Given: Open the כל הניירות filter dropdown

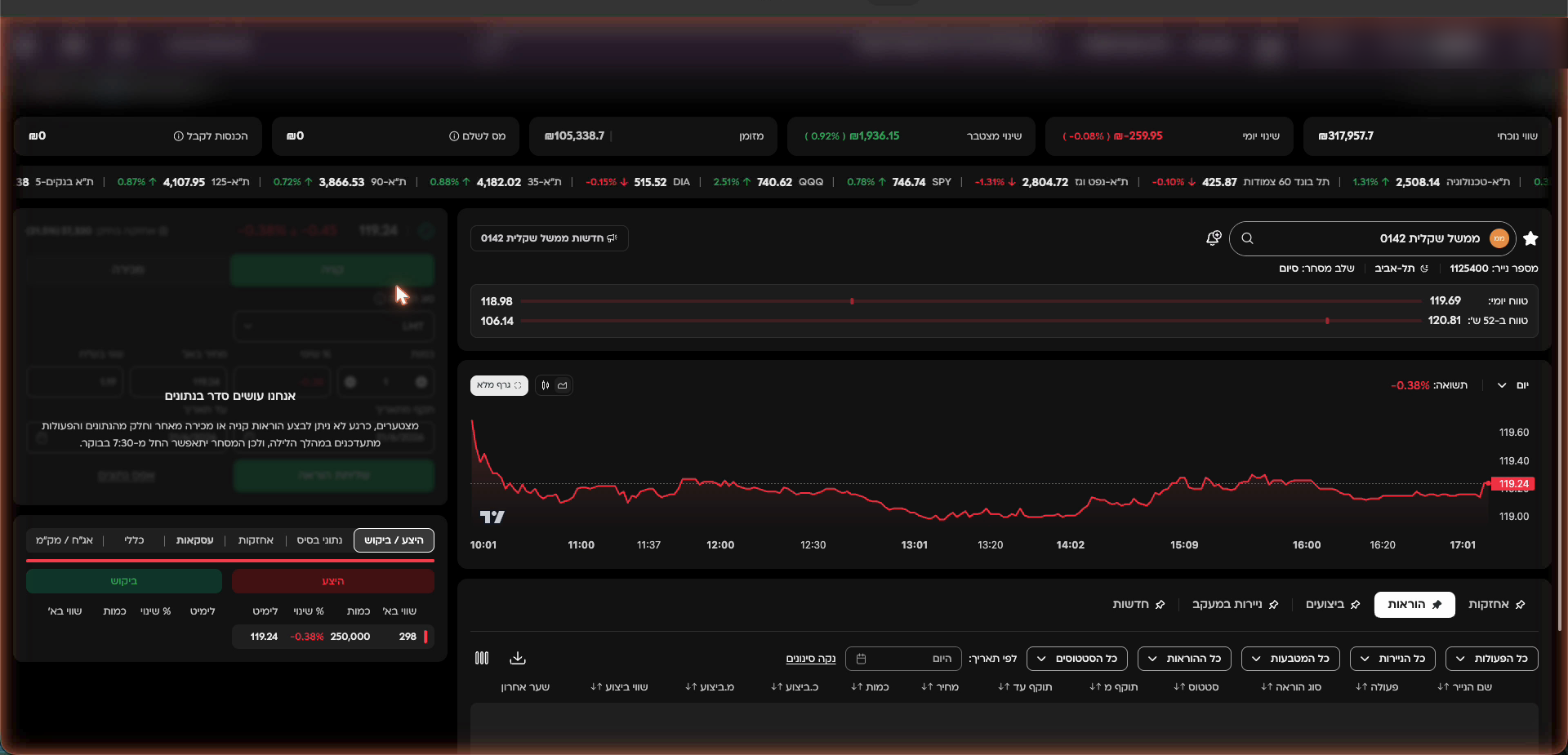Looking at the screenshot, I should point(1392,659).
